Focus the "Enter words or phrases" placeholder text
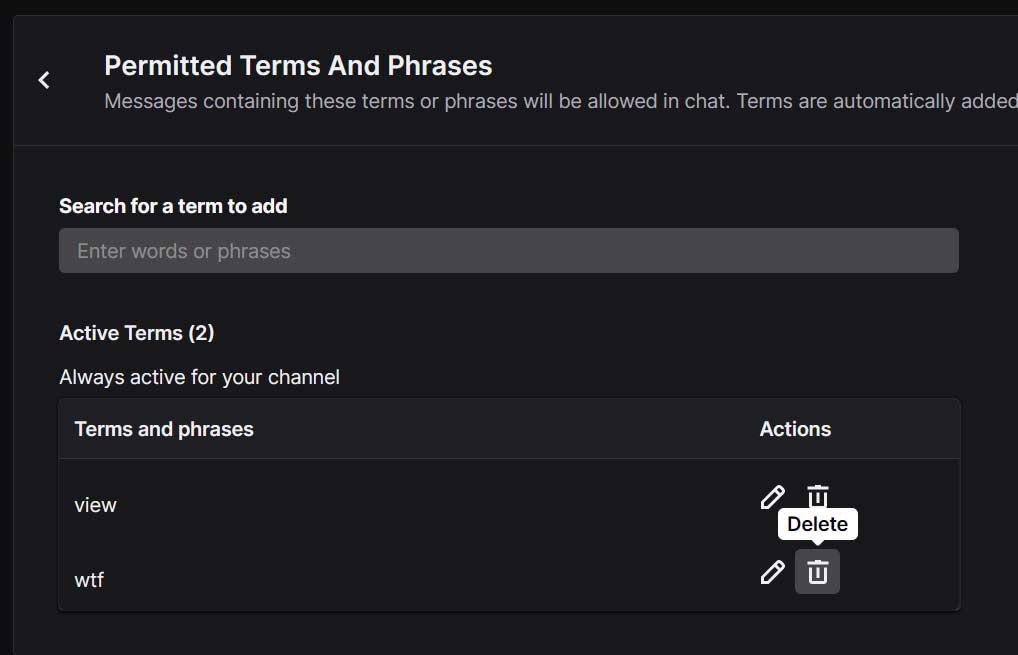Viewport: 1018px width, 655px height. click(x=184, y=251)
